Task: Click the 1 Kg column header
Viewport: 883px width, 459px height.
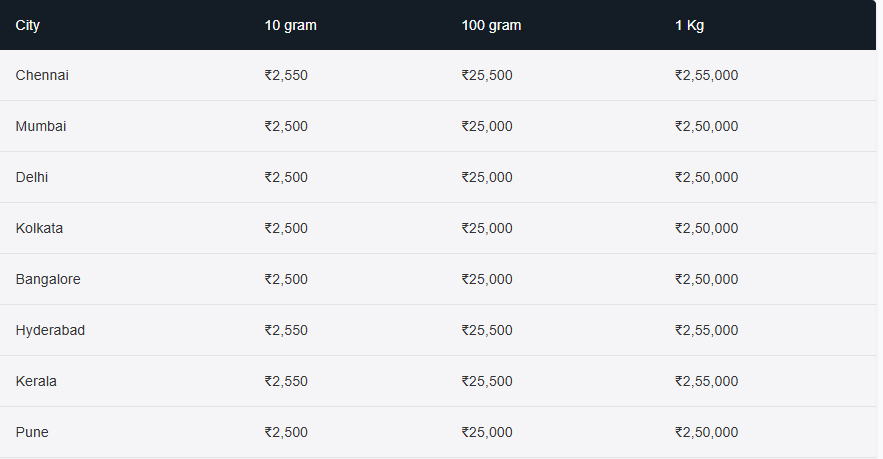Action: (x=689, y=25)
